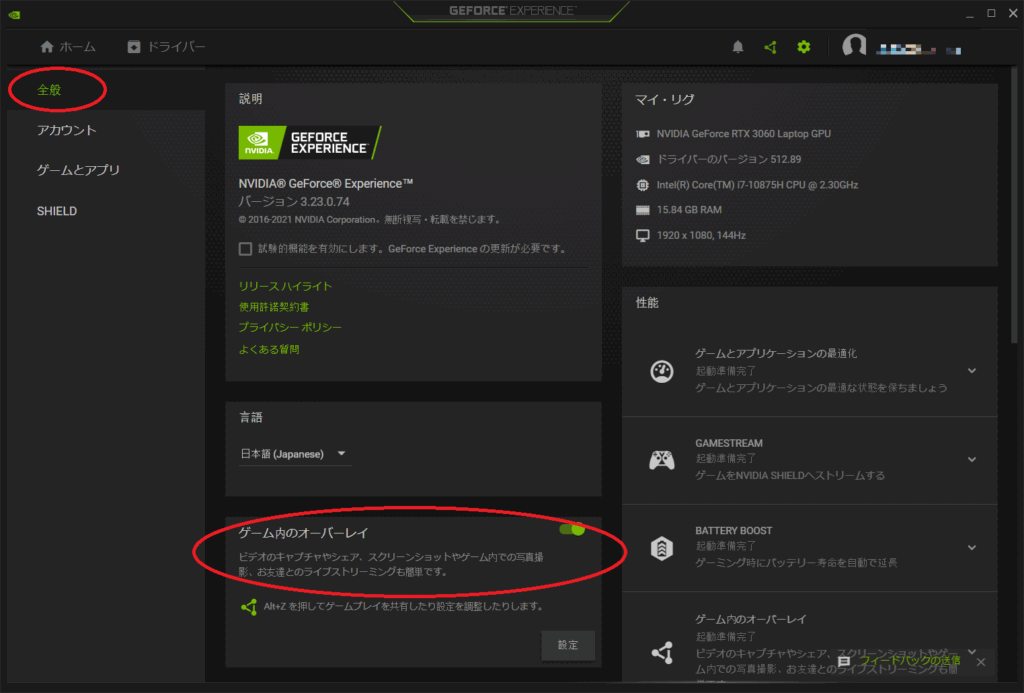Click the ドライバーのバージョン 512.89 text

point(729,159)
